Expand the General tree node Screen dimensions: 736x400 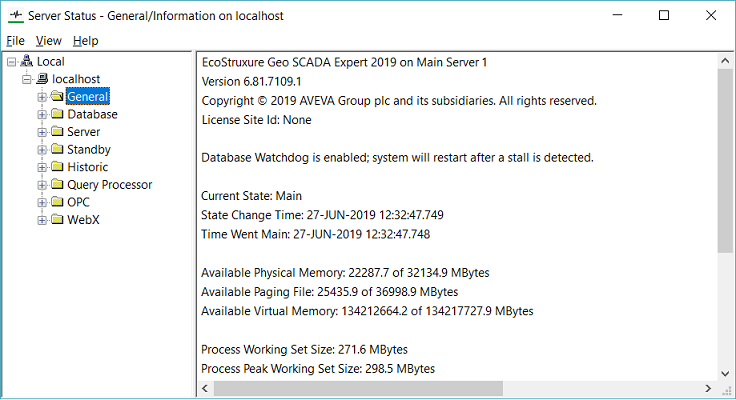click(x=42, y=97)
